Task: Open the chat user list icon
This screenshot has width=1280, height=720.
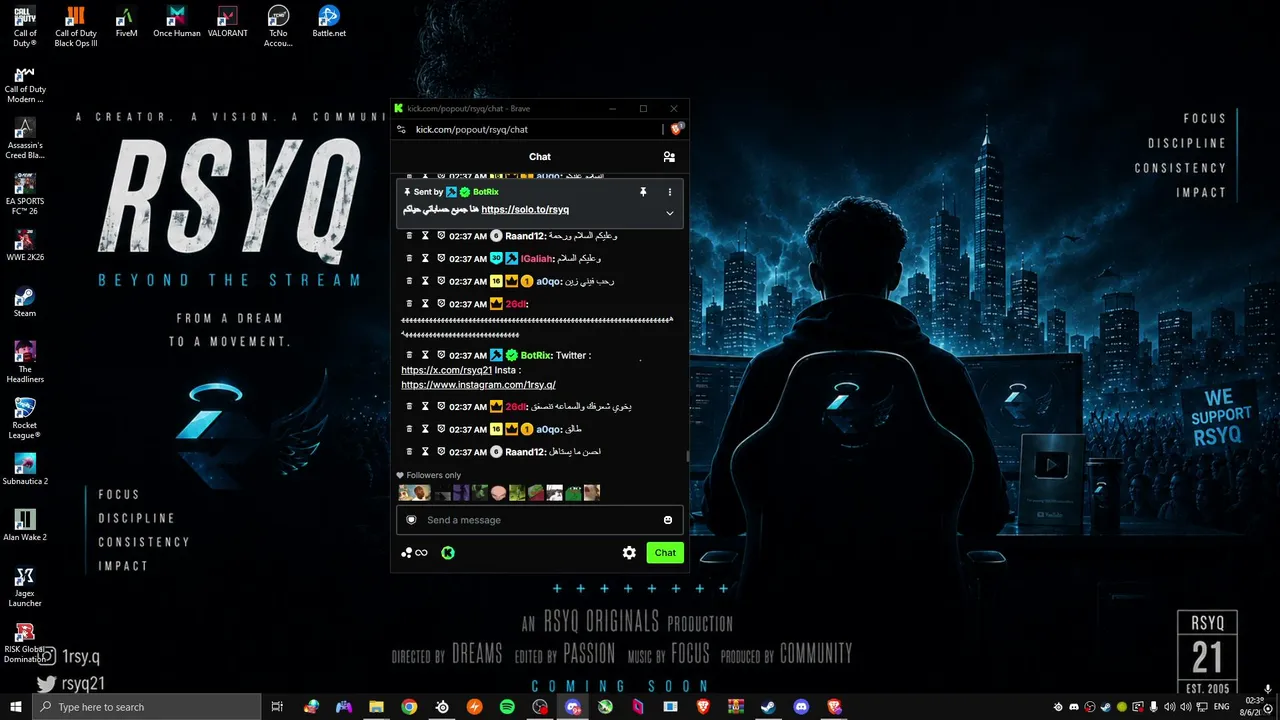Action: click(x=669, y=157)
